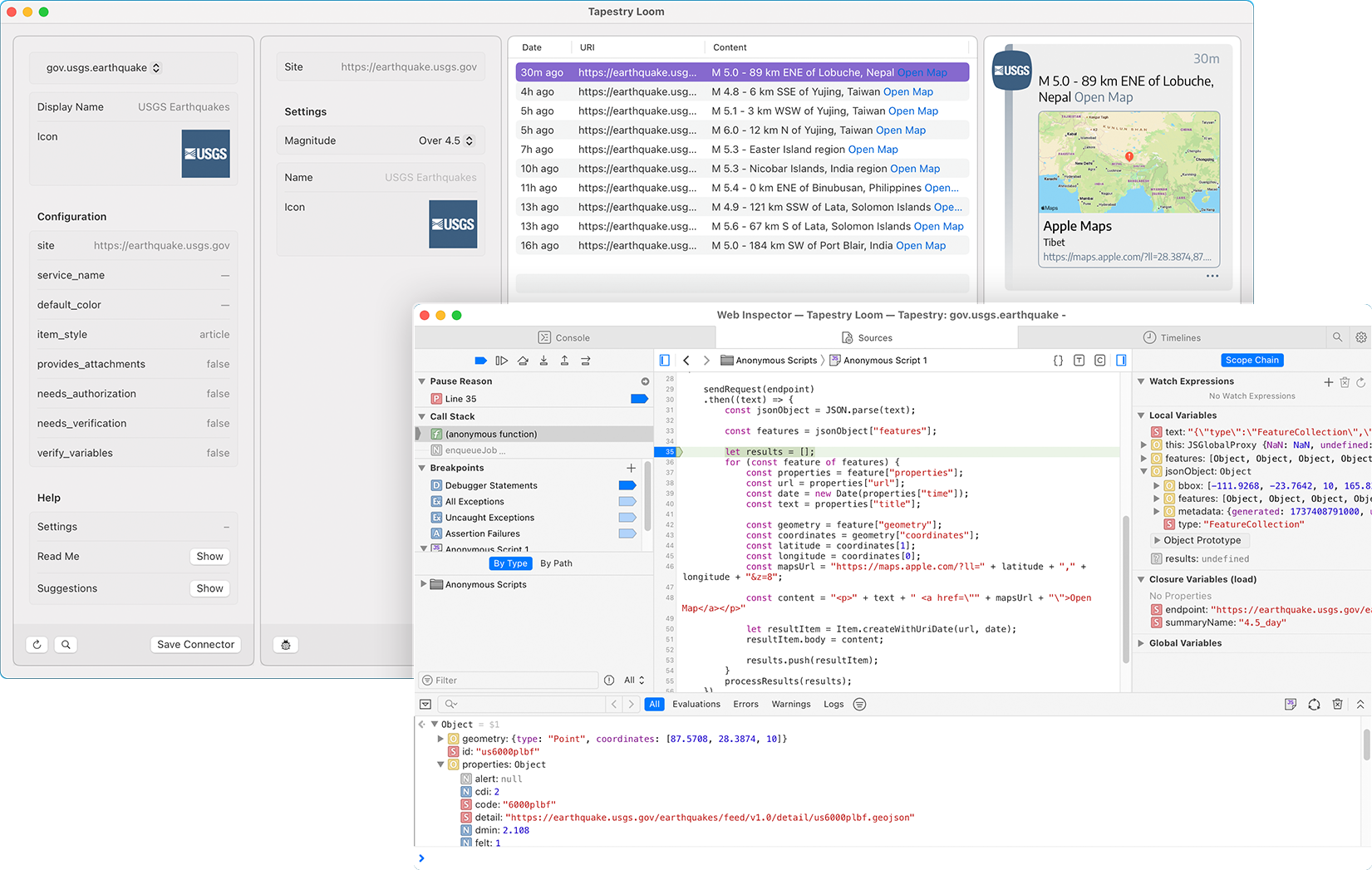The width and height of the screenshot is (1372, 870).
Task: Expand the Anonymous Scripts folder
Action: (424, 585)
